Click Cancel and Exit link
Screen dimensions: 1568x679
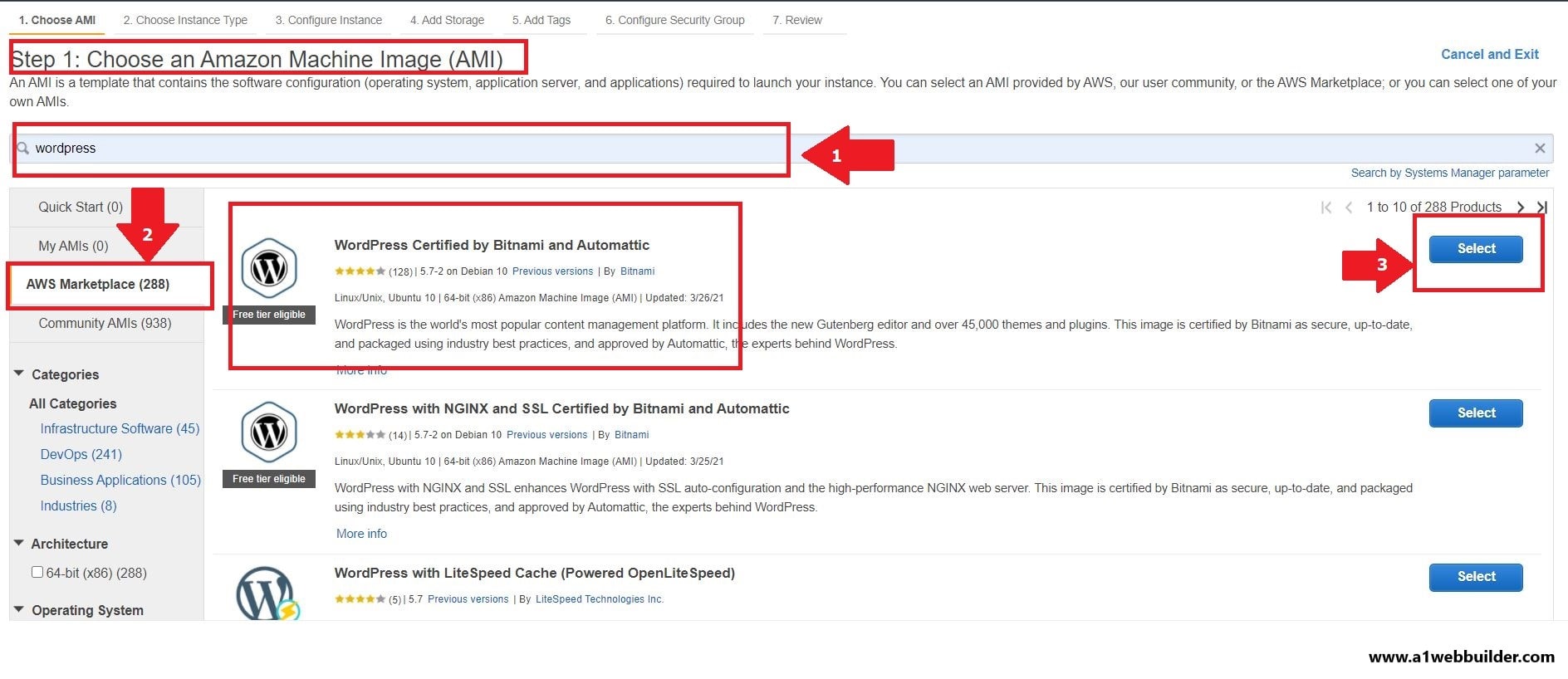pyautogui.click(x=1490, y=55)
